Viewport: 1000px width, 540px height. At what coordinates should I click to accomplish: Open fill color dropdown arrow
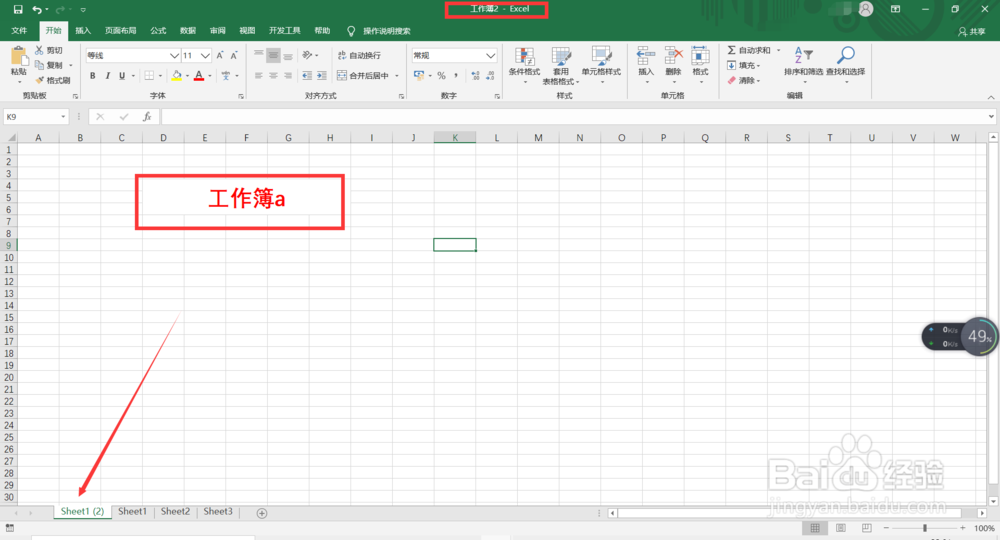click(188, 76)
